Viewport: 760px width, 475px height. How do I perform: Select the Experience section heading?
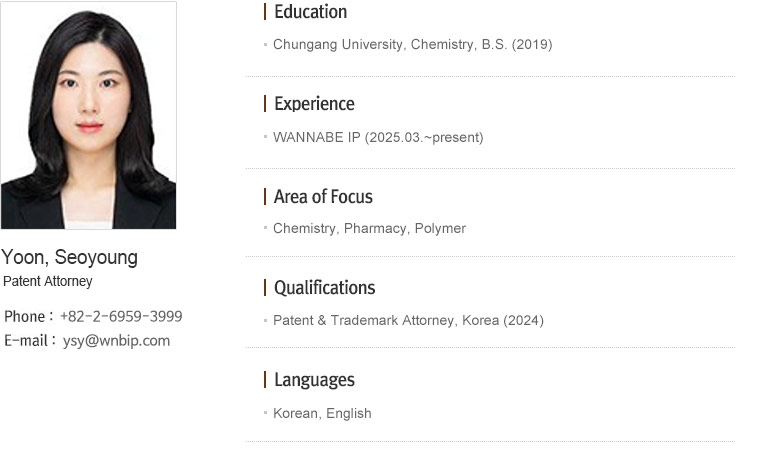(314, 104)
